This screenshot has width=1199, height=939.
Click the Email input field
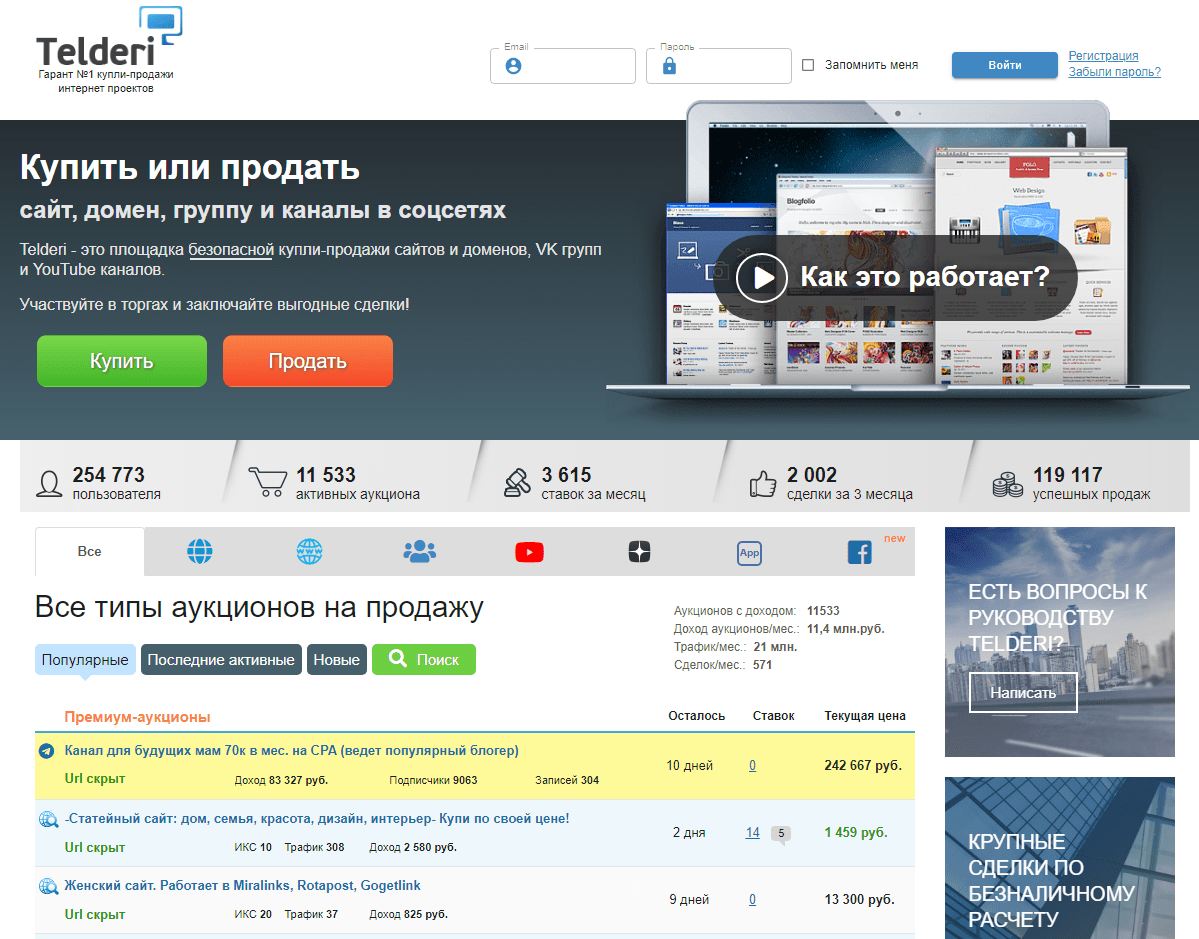(x=563, y=66)
